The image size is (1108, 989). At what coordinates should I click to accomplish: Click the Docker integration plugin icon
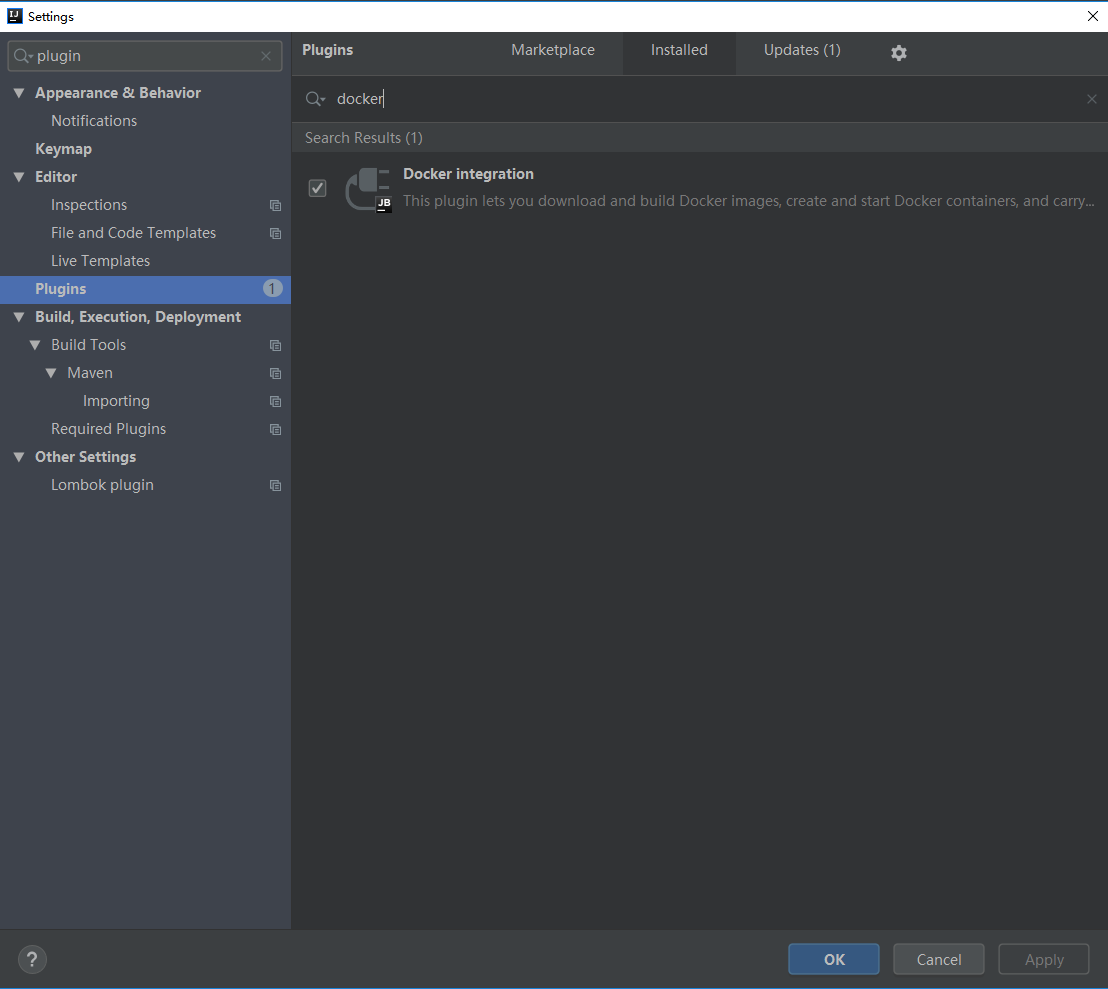click(368, 189)
